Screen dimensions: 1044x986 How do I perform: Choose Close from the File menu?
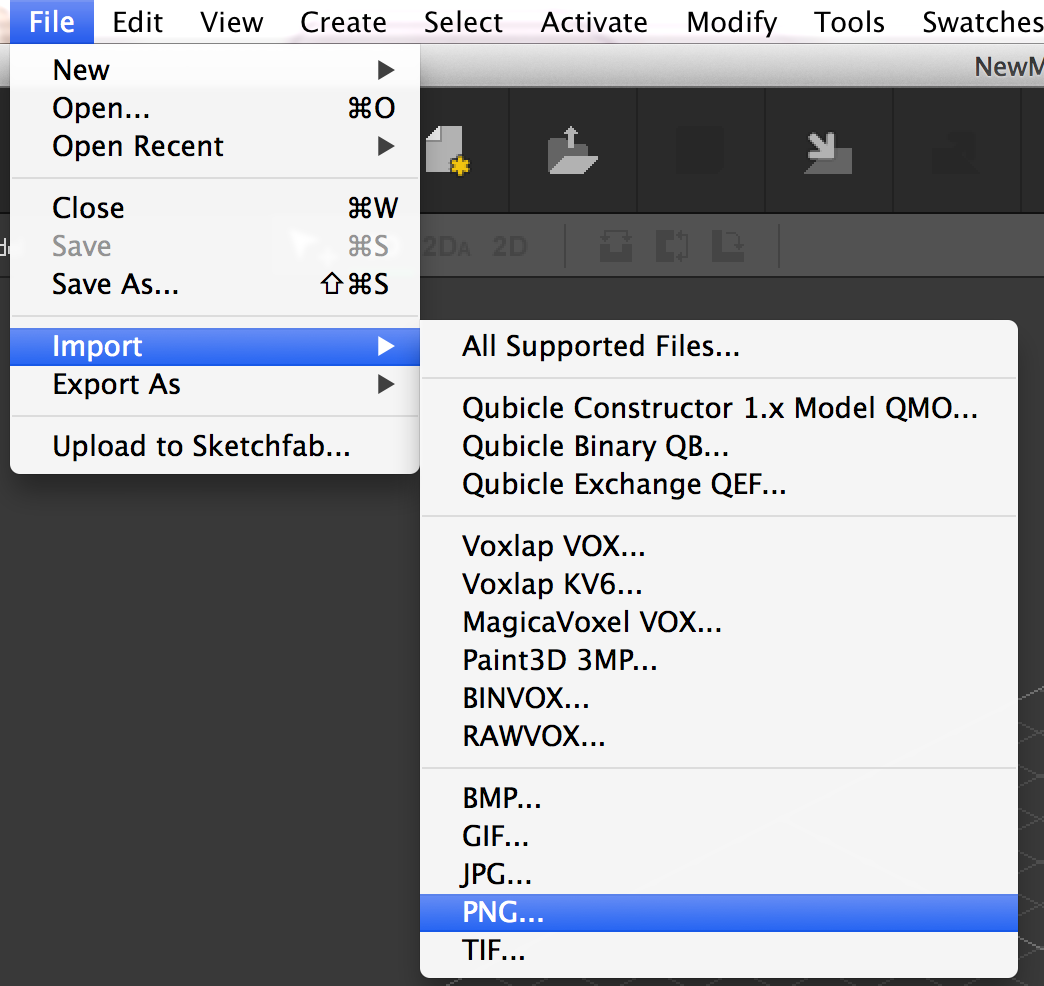coord(215,208)
